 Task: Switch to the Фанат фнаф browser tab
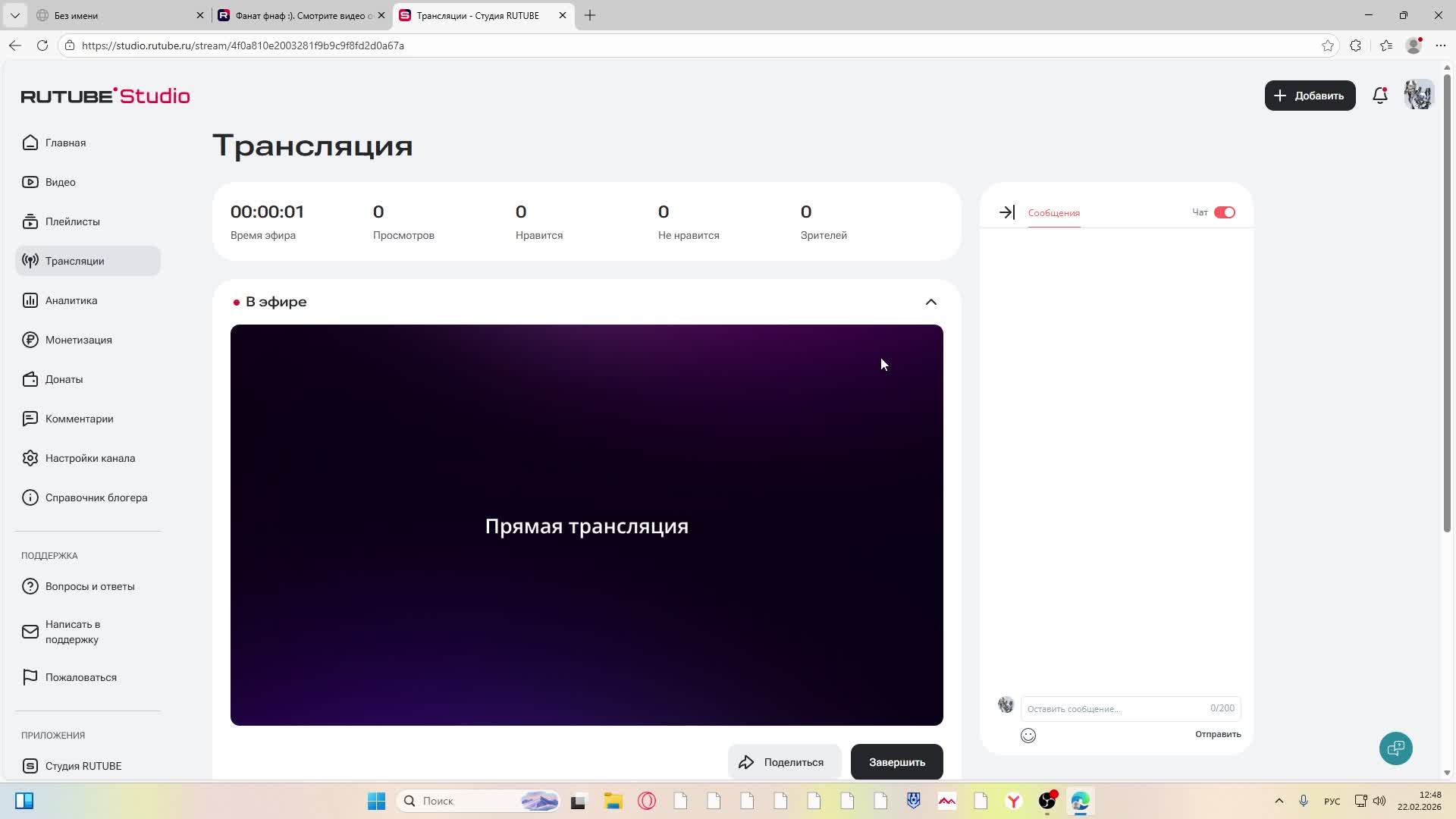pos(296,15)
